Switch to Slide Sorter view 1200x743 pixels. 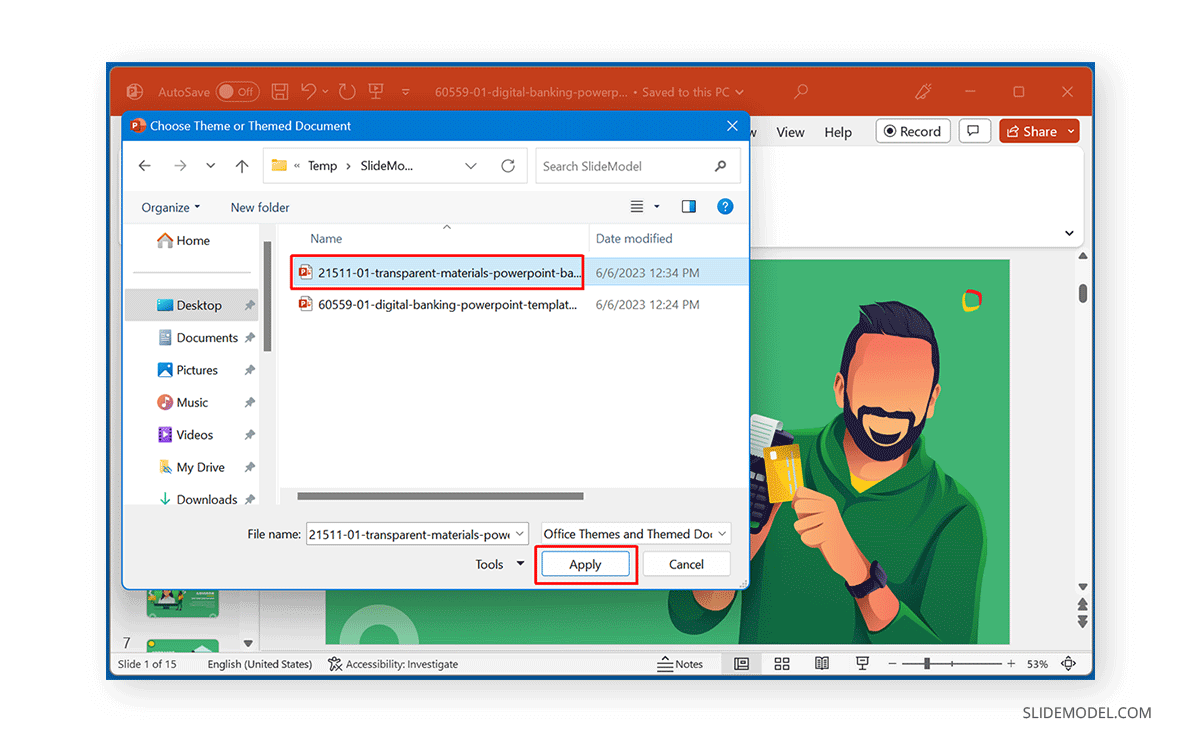pos(781,663)
